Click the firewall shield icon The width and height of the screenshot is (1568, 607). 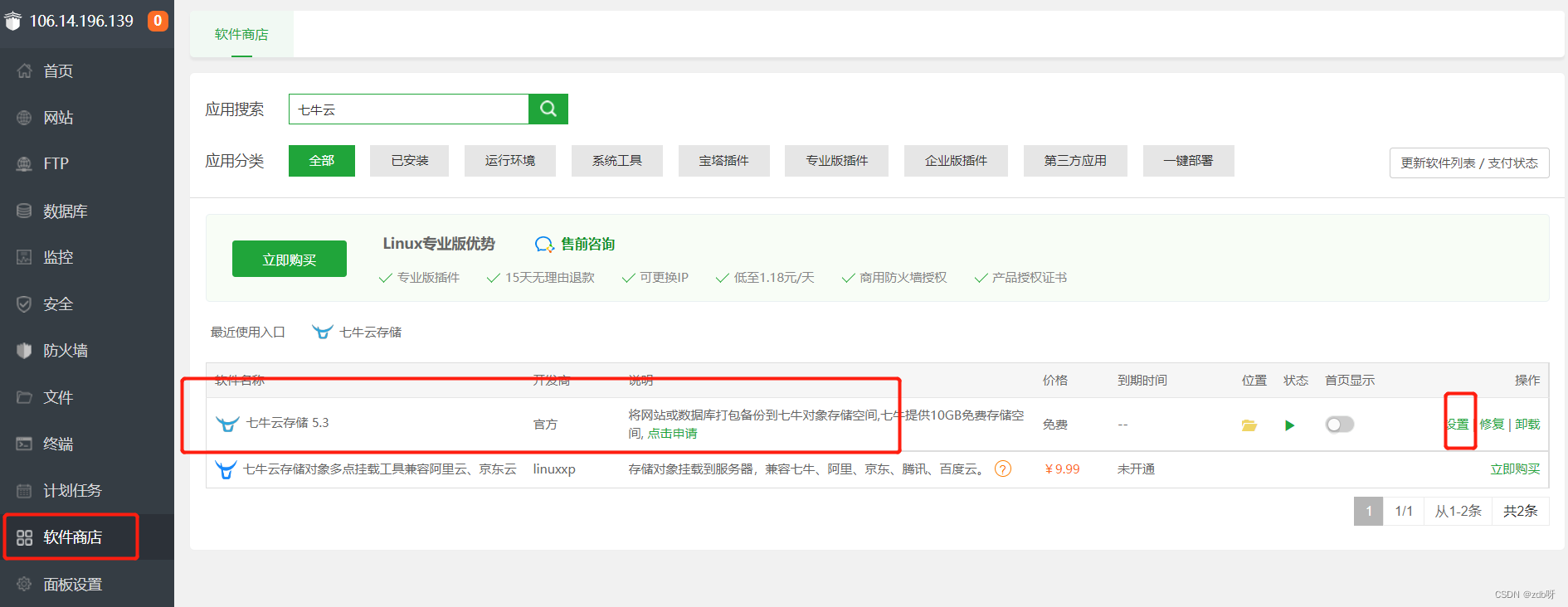click(x=24, y=351)
